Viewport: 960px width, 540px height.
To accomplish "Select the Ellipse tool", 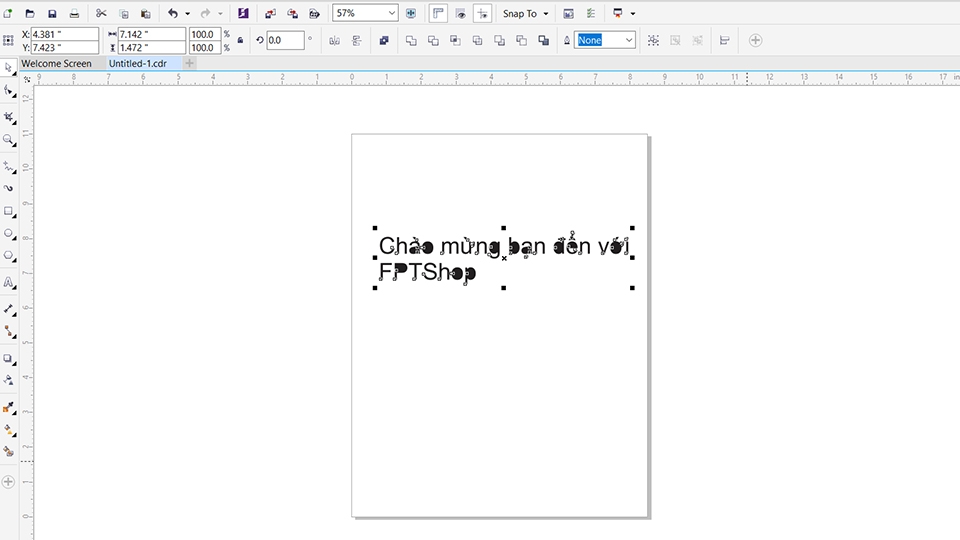I will (x=9, y=233).
